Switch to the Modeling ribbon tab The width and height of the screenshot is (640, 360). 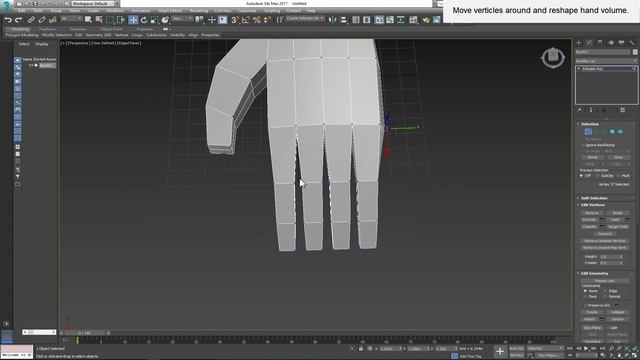click(20, 29)
